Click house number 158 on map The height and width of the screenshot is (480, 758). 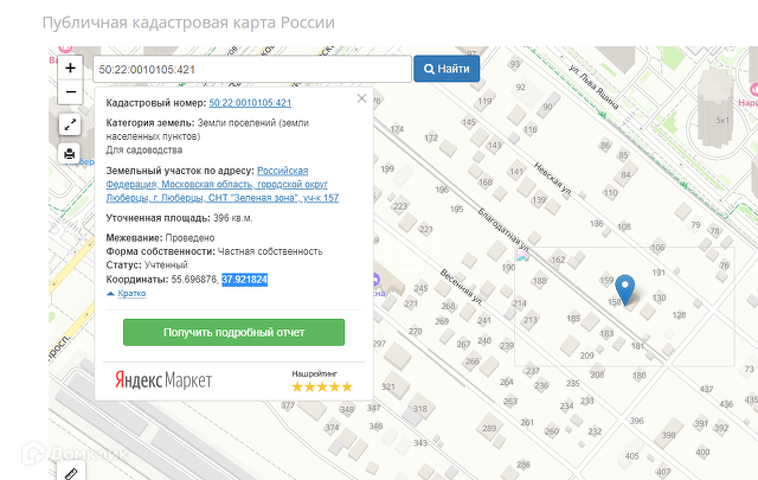click(614, 302)
